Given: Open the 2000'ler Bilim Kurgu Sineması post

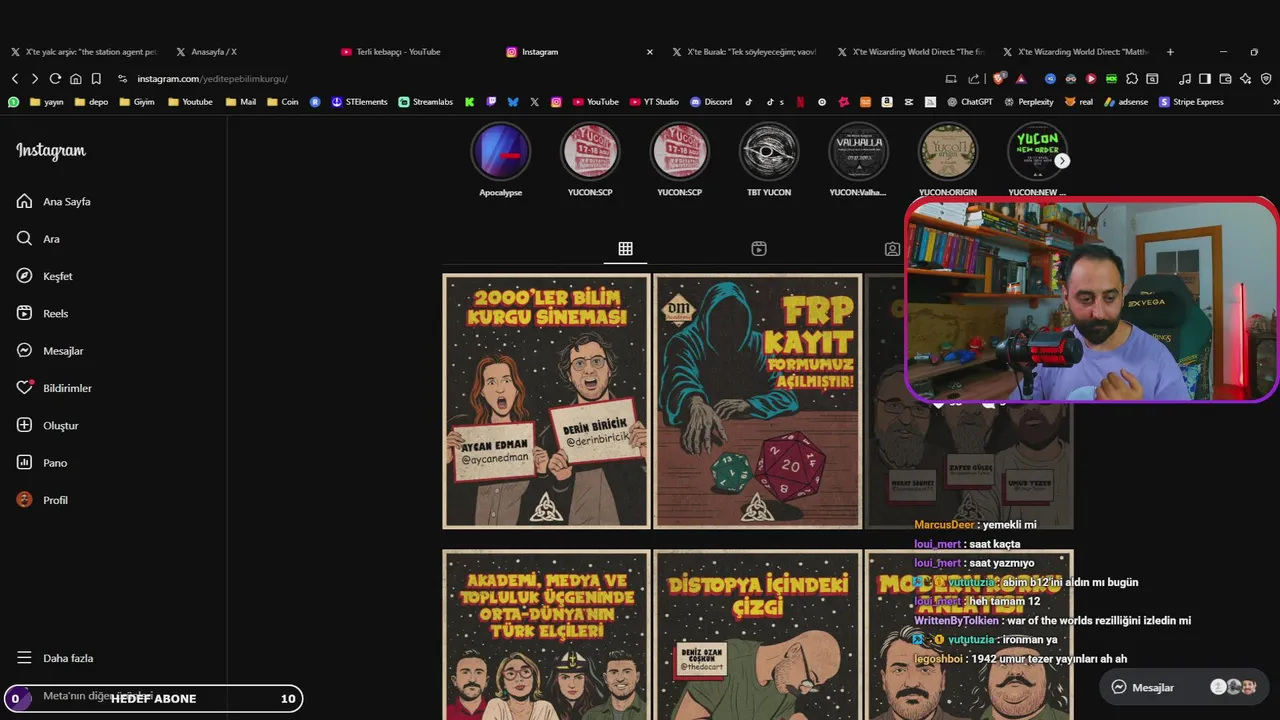Looking at the screenshot, I should click(x=546, y=401).
